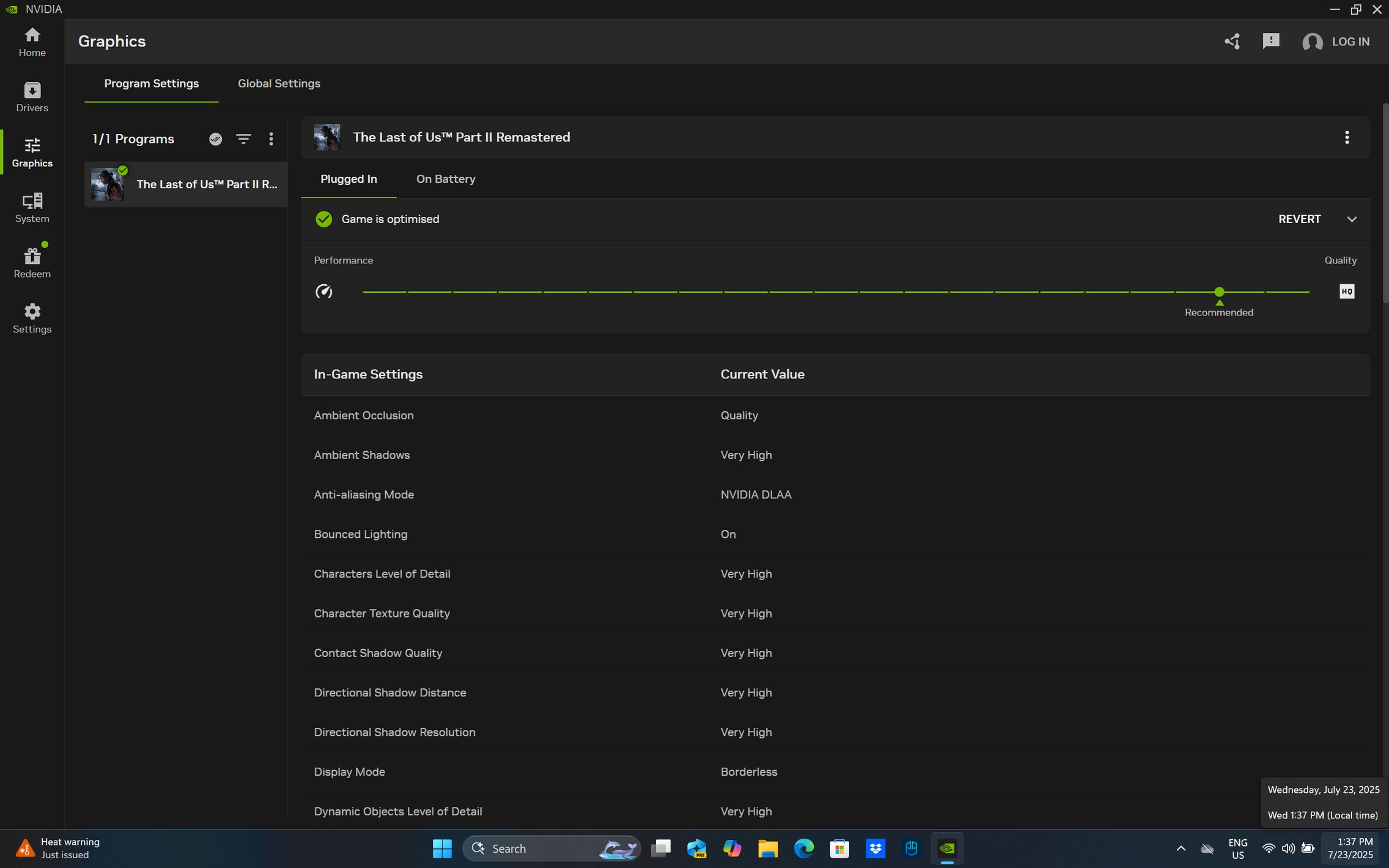The height and width of the screenshot is (868, 1389).
Task: Select the Plugged In tab
Action: pos(348,179)
